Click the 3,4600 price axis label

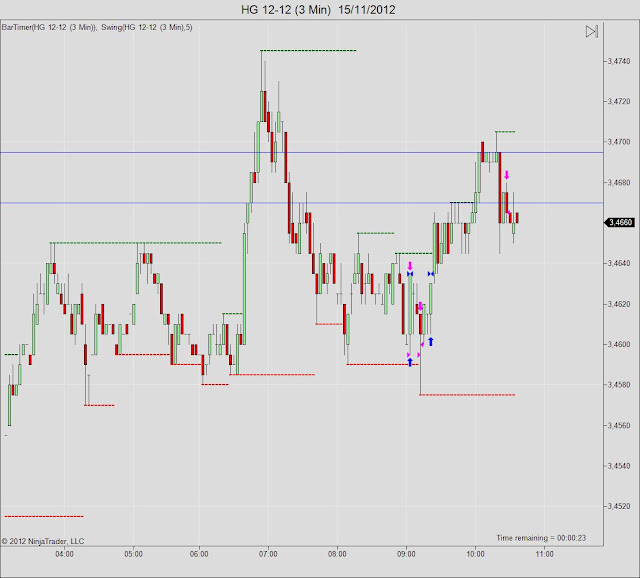(x=619, y=344)
